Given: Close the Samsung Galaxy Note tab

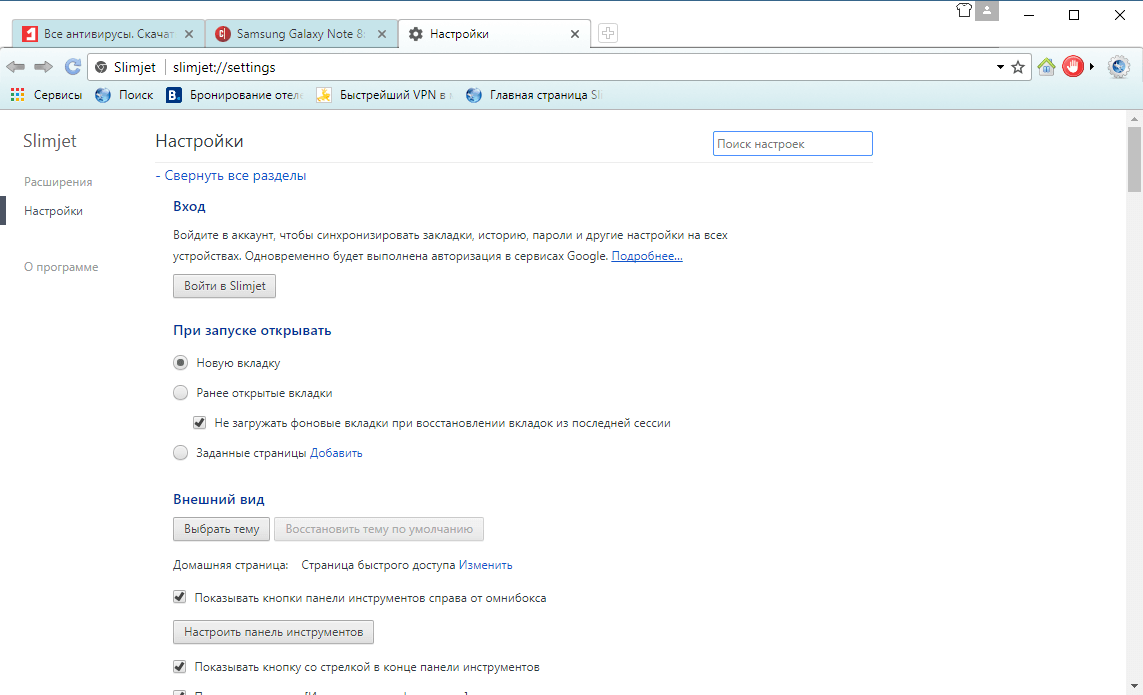Looking at the screenshot, I should [381, 34].
